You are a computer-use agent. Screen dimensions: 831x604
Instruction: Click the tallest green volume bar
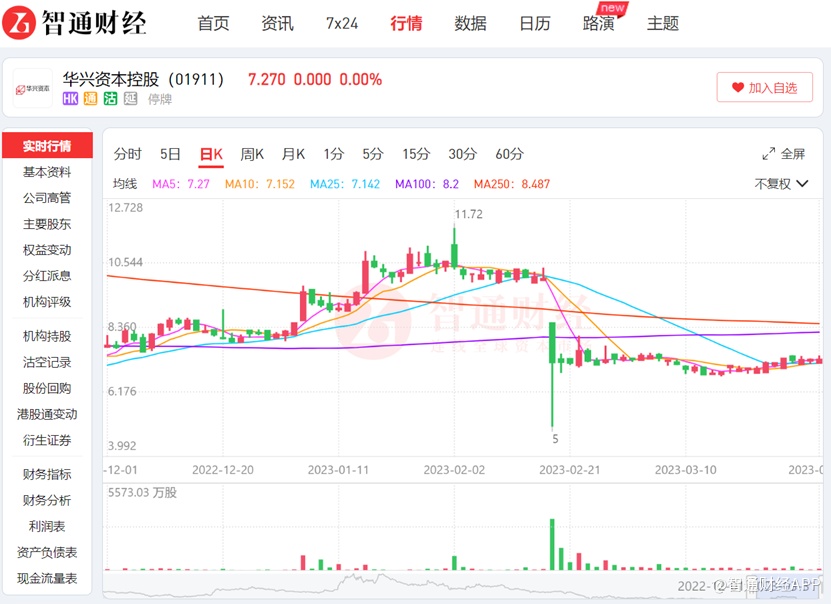[552, 544]
